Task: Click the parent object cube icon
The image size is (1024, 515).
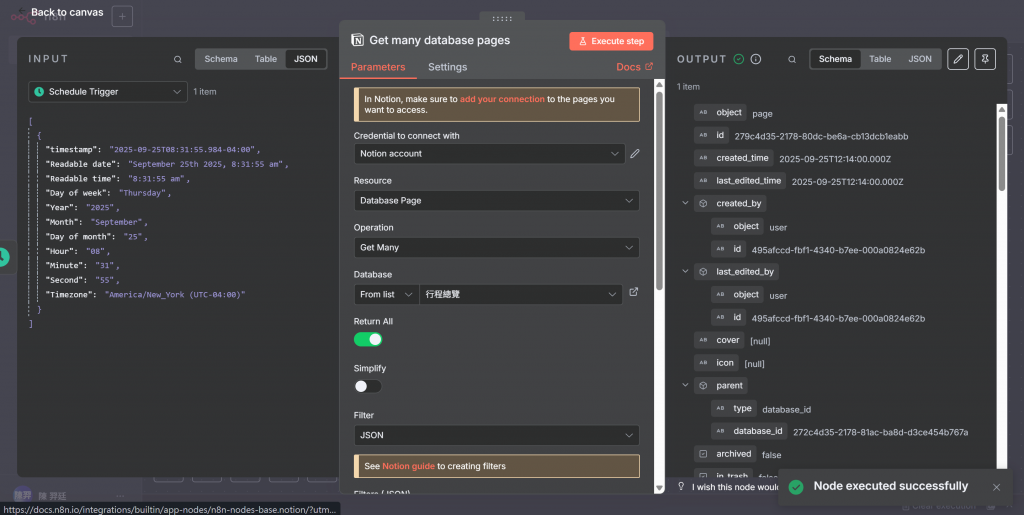Action: 703,386
